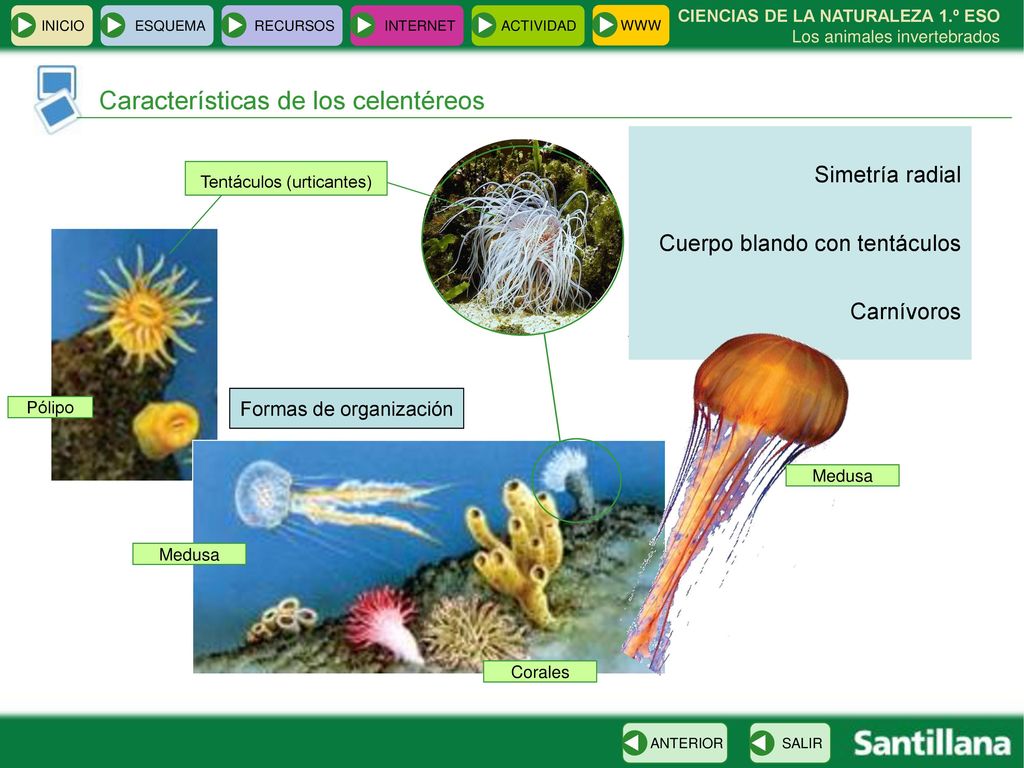1024x768 pixels.
Task: Click the 'Corales' label
Action: [540, 671]
